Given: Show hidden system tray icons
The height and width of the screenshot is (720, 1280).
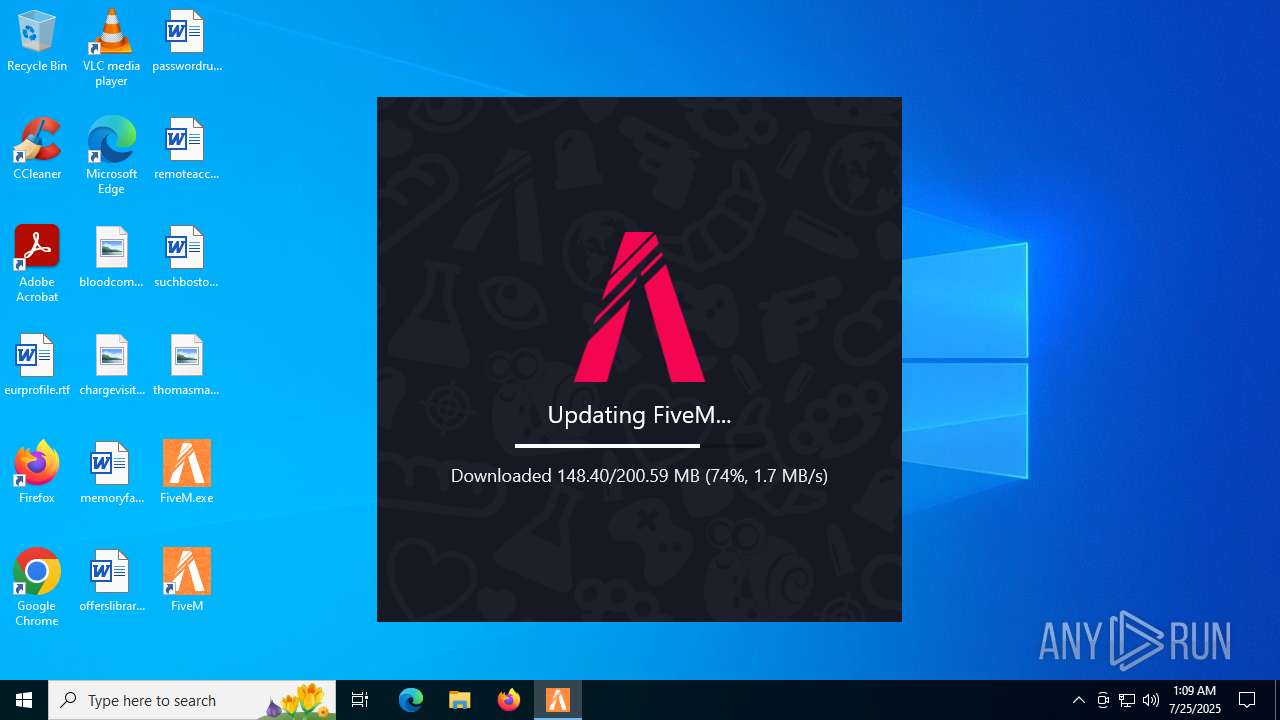Looking at the screenshot, I should click(x=1079, y=700).
